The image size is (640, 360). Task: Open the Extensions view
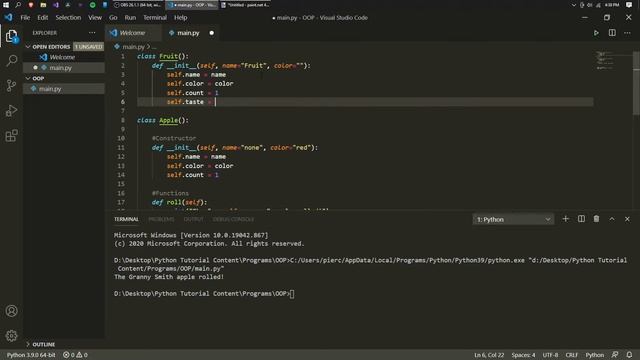tap(11, 136)
